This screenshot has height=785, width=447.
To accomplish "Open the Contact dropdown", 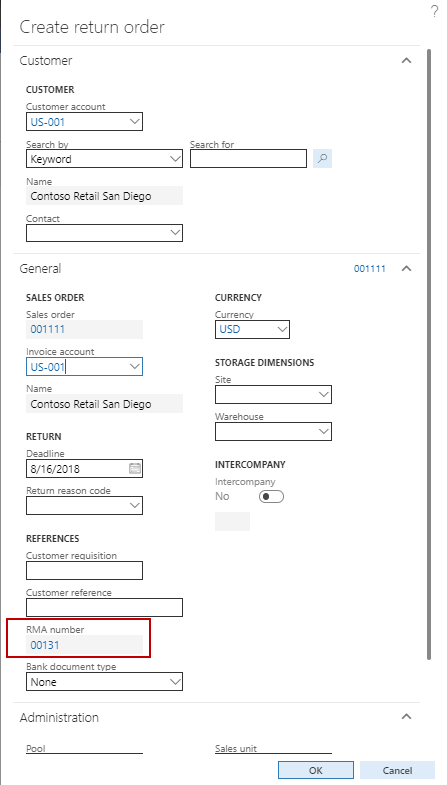I will click(104, 233).
